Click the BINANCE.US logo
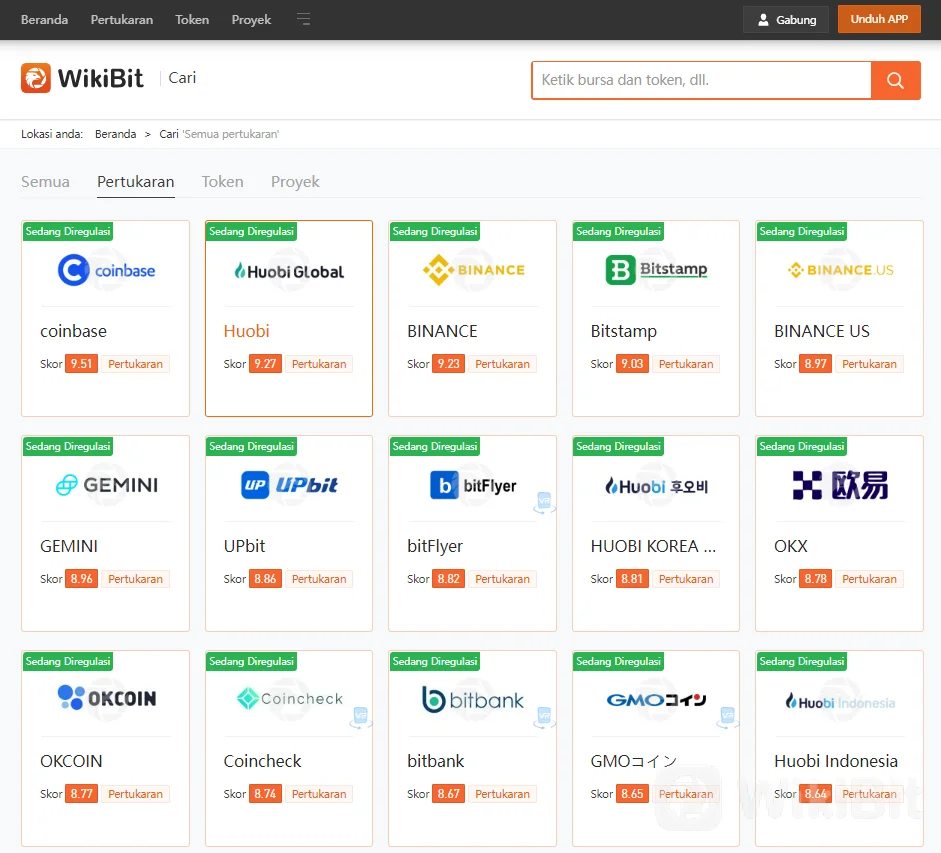Image resolution: width=941 pixels, height=853 pixels. (840, 270)
